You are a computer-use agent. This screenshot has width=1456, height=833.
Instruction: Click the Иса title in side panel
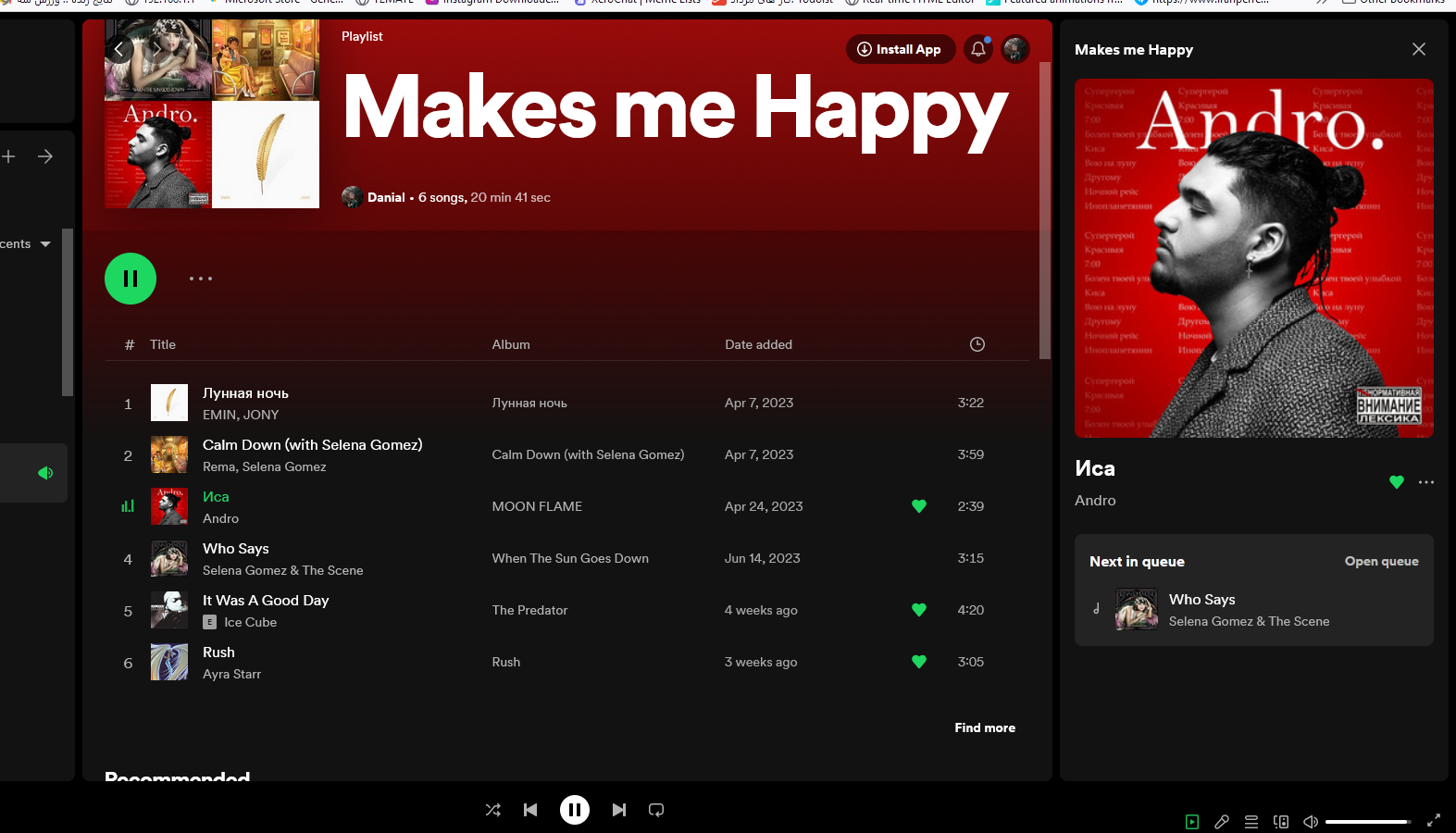click(x=1095, y=468)
